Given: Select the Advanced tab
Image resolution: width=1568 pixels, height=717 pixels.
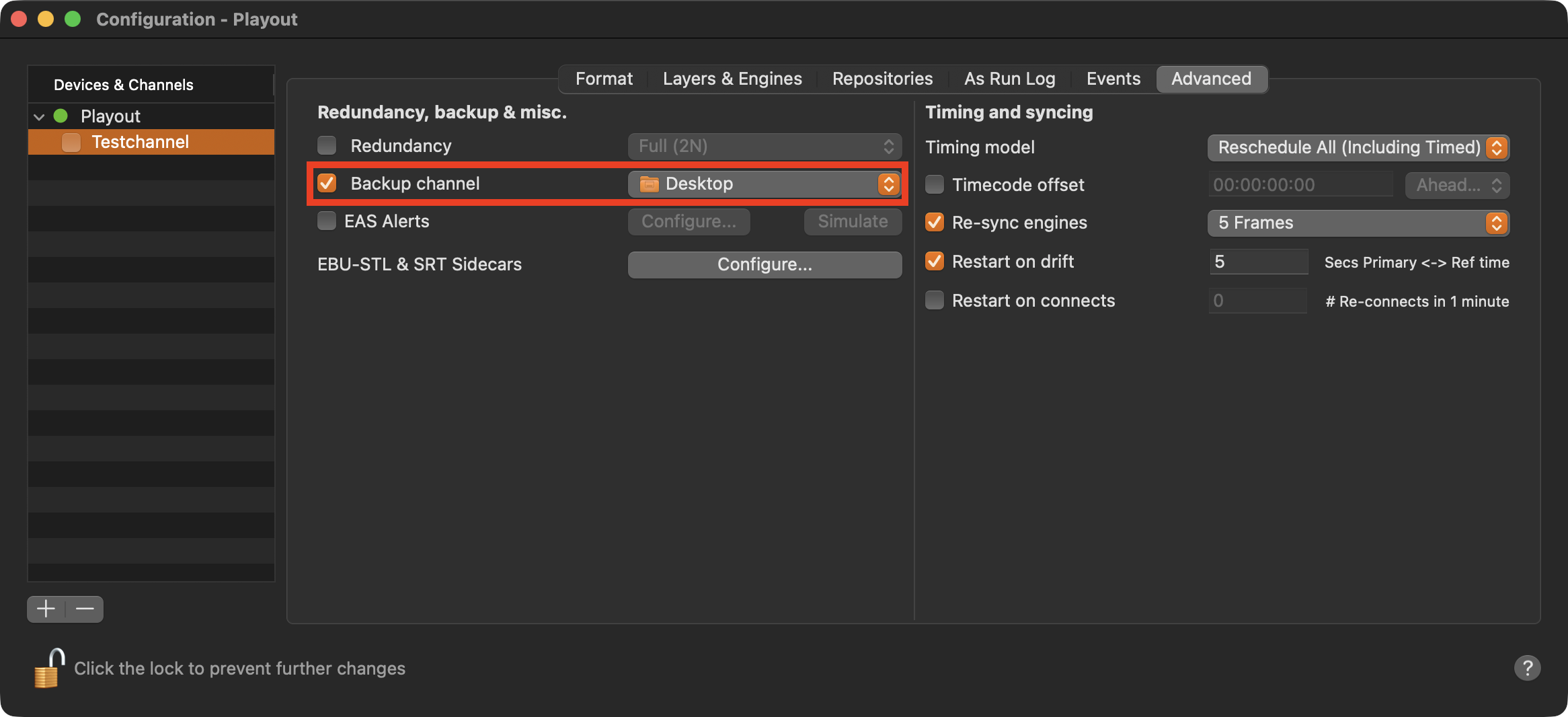Looking at the screenshot, I should (1211, 79).
